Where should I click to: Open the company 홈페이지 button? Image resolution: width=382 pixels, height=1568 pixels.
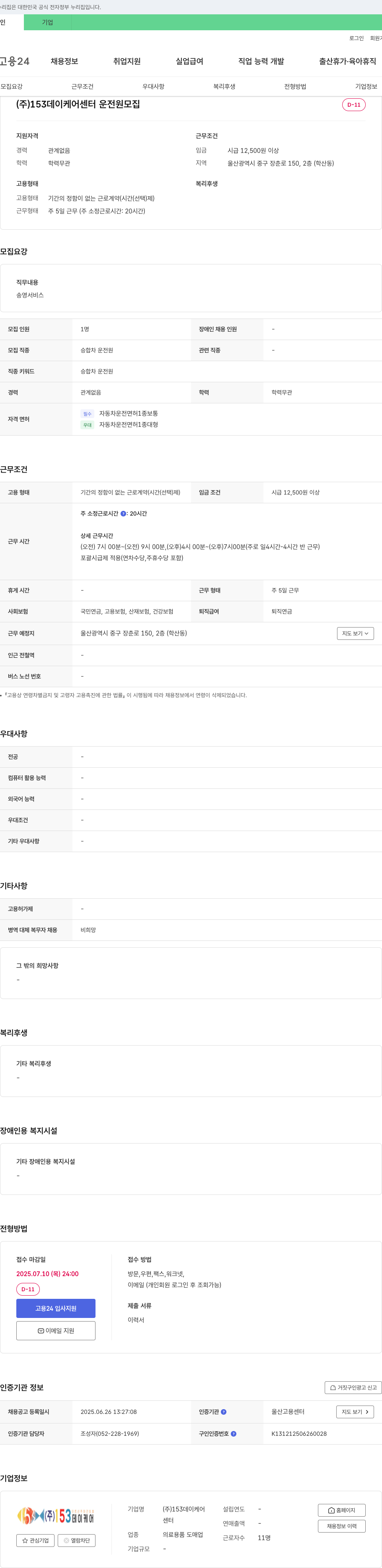coord(341,1510)
